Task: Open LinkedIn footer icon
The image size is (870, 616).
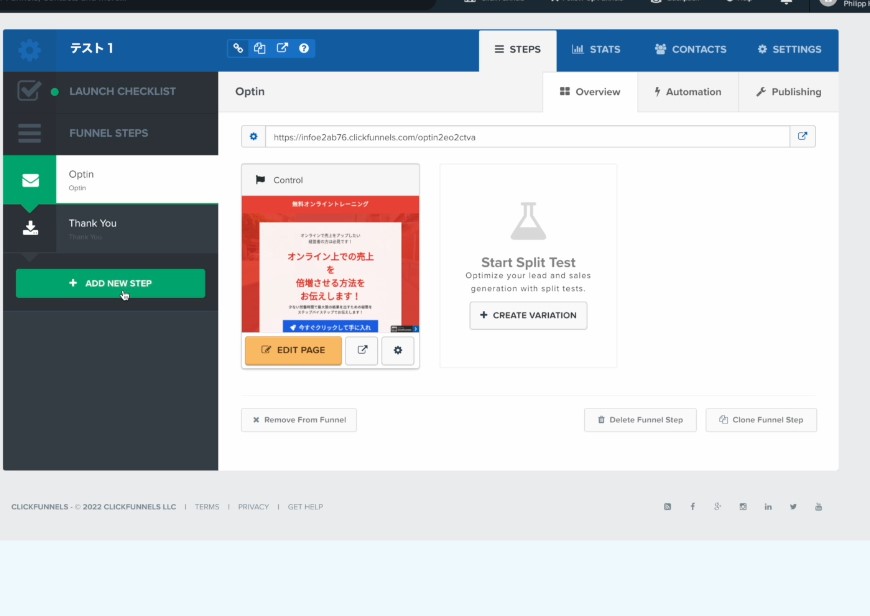Action: click(x=768, y=507)
